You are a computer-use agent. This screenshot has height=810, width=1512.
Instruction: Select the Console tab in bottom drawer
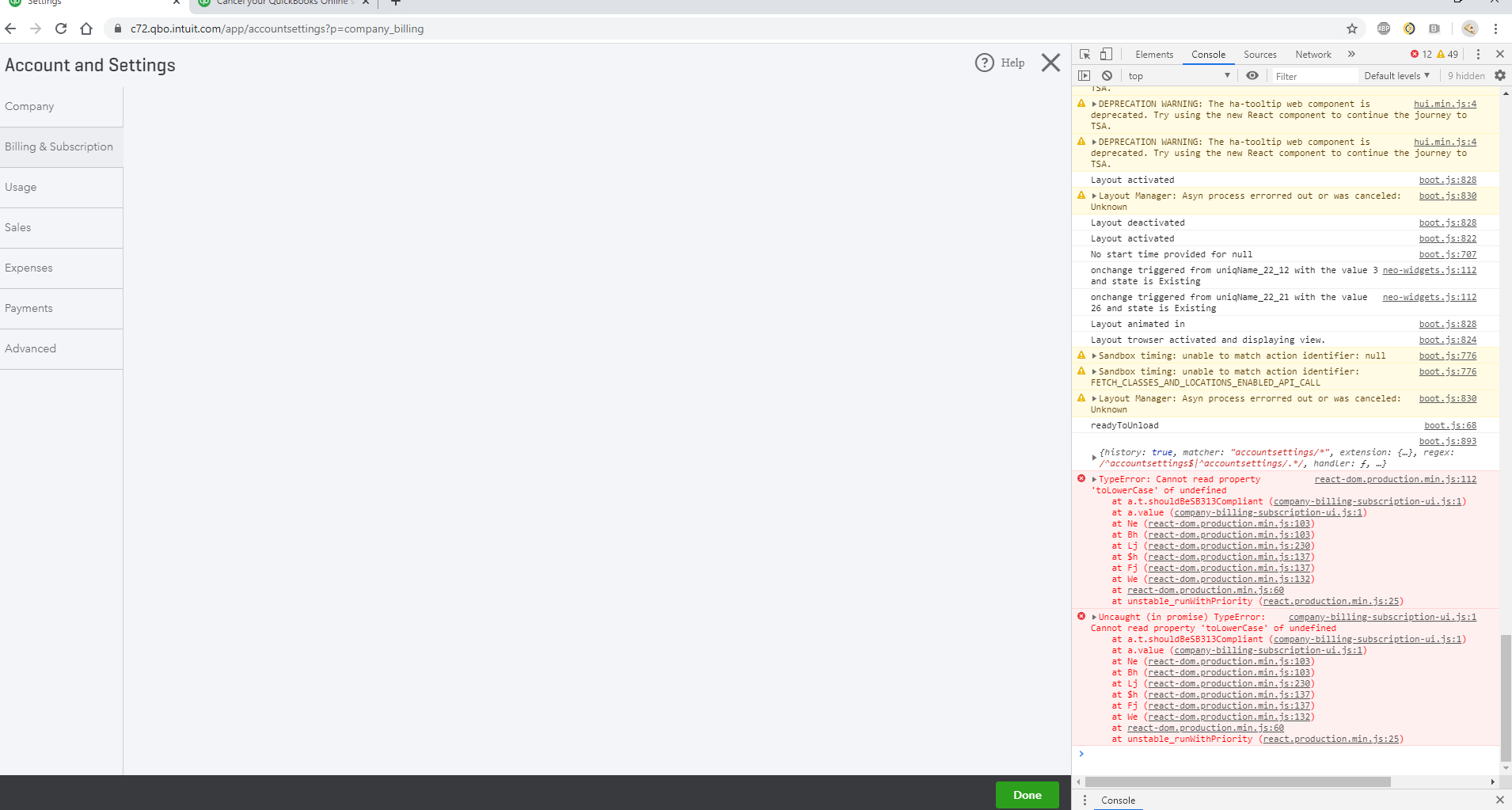(1118, 800)
